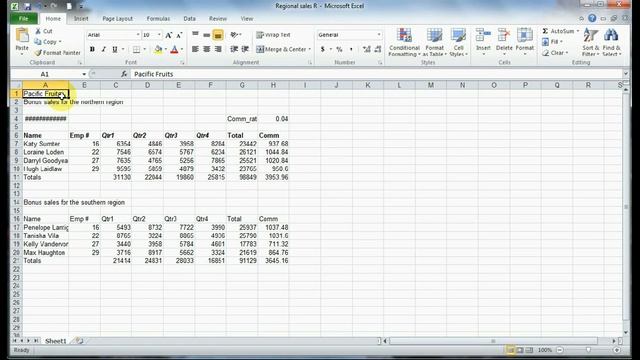Screen dimensions: 640x360
Task: Toggle Italic formatting
Action: tap(104, 49)
